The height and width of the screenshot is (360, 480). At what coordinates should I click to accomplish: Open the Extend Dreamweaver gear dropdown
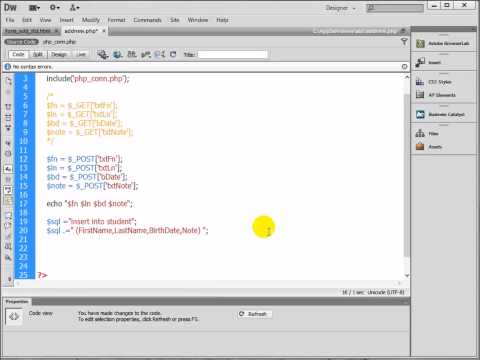coord(55,7)
